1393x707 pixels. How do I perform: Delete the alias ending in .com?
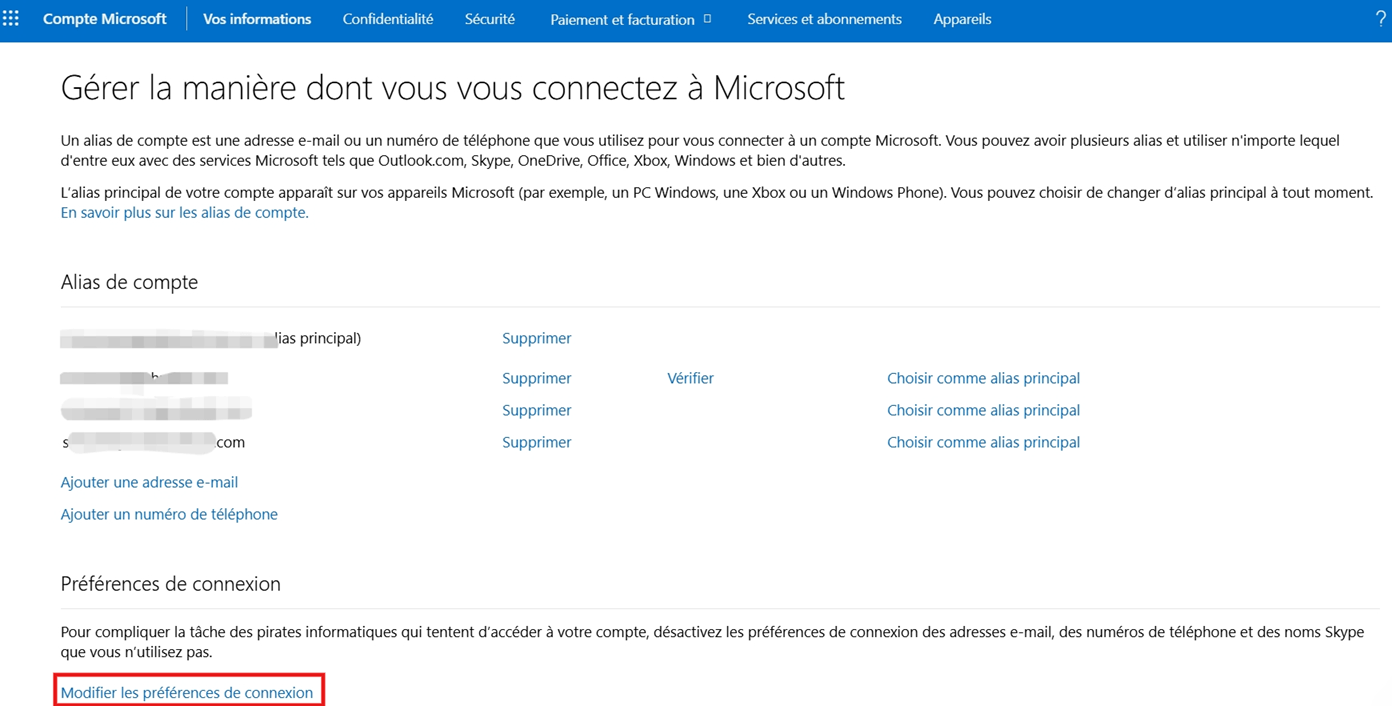tap(537, 442)
